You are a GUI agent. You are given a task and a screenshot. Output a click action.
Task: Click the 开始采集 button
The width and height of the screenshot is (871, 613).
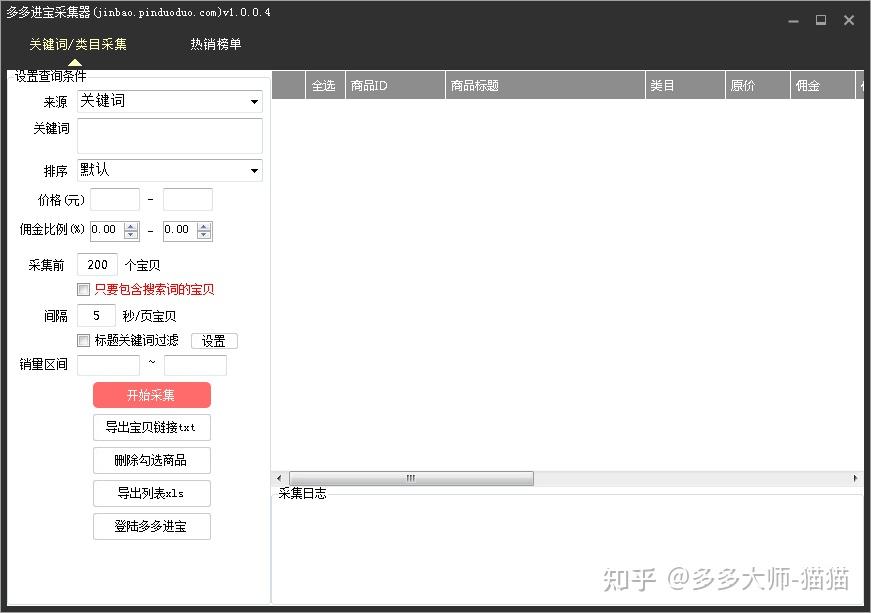coord(151,395)
